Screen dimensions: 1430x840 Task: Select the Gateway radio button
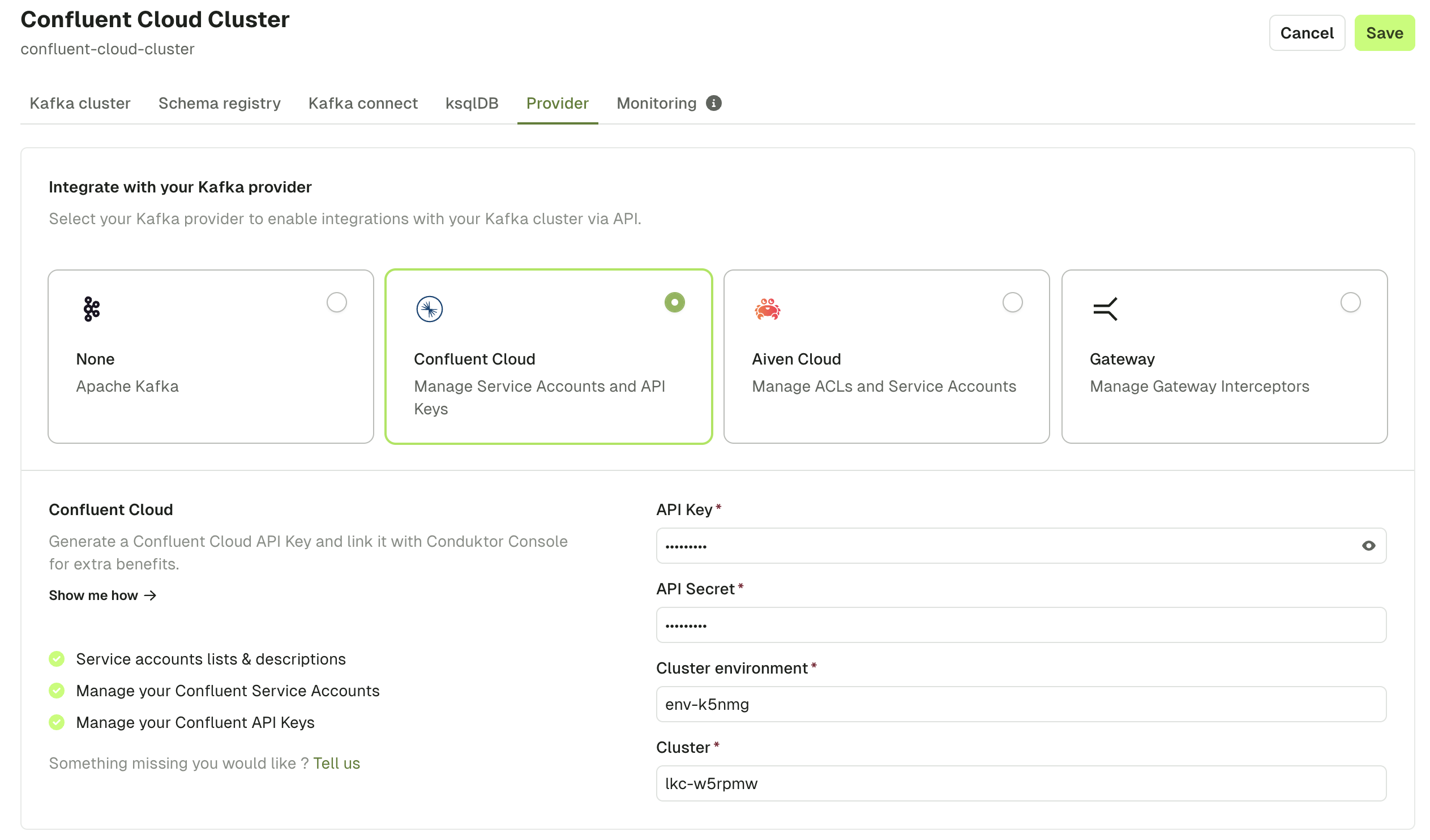(x=1350, y=302)
